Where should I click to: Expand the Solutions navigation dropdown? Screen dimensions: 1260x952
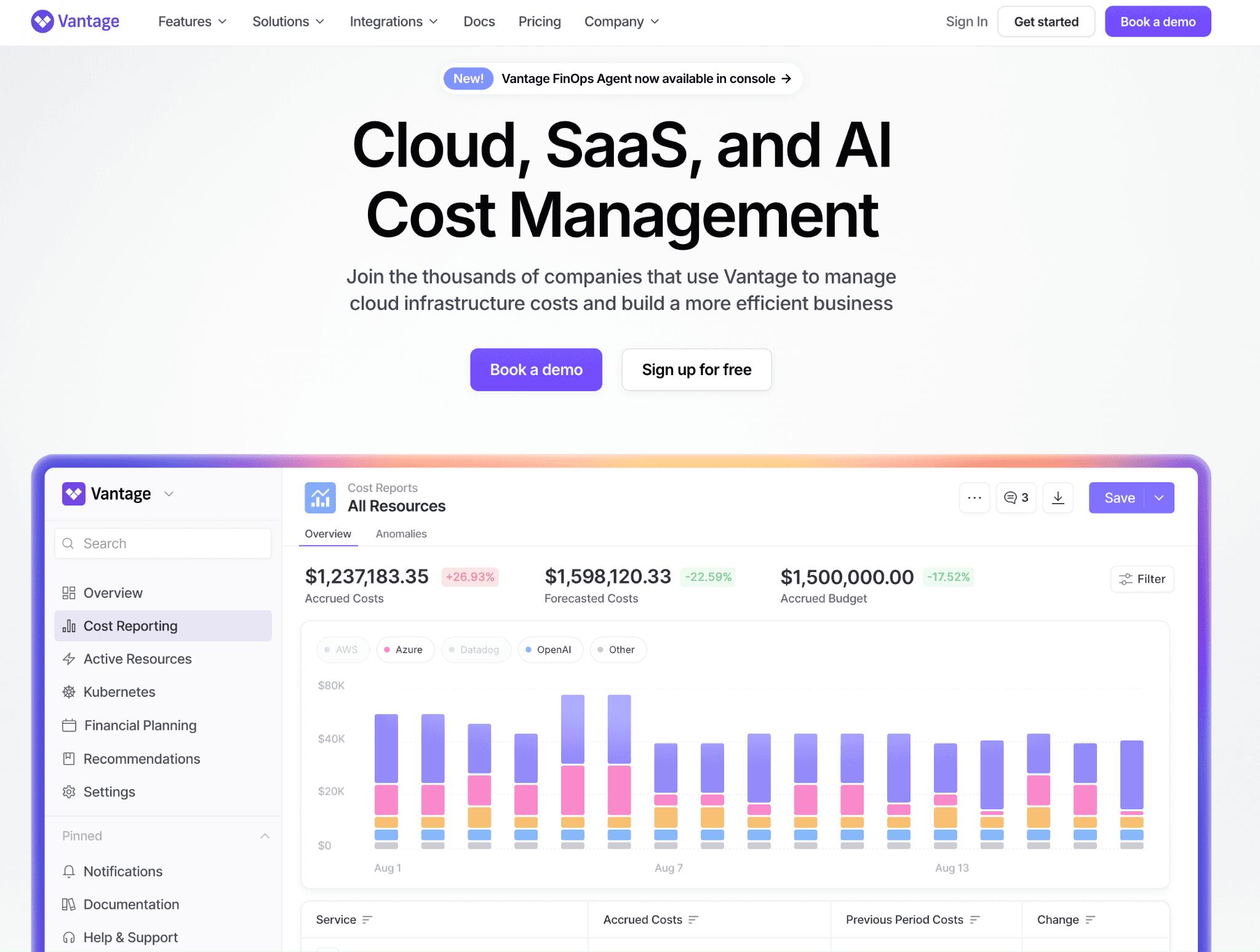(289, 22)
